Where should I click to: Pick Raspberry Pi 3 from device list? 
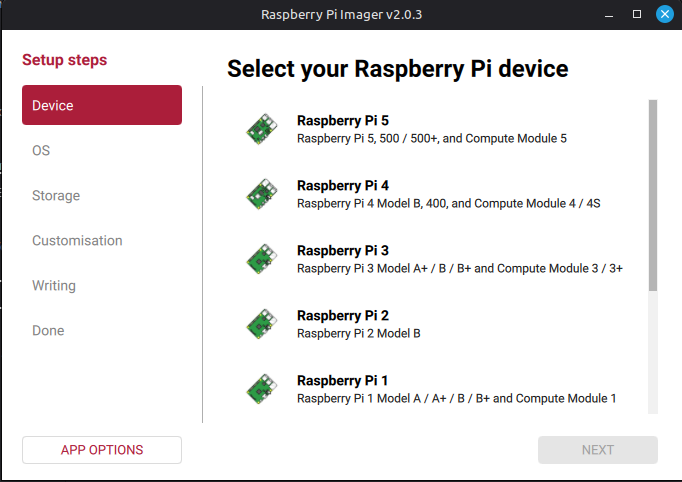(437, 259)
